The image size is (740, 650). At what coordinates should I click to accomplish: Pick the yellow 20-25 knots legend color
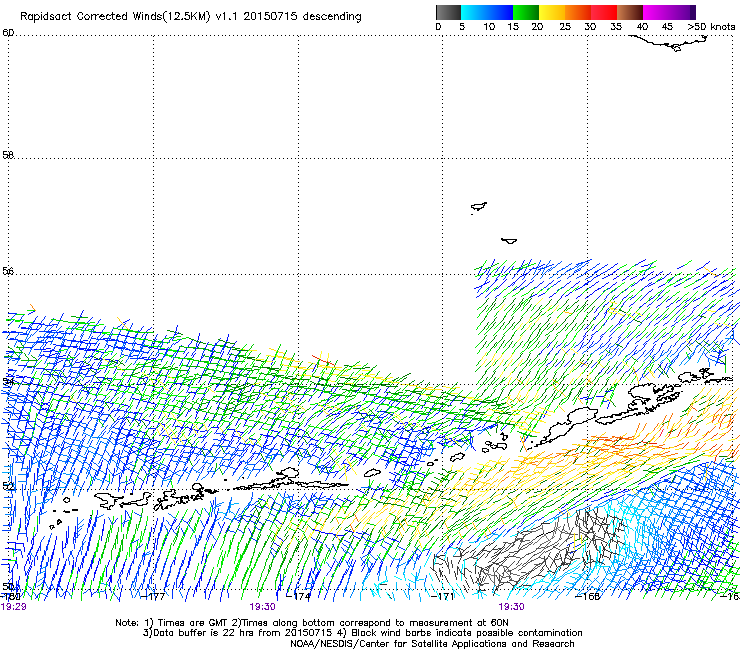point(552,12)
